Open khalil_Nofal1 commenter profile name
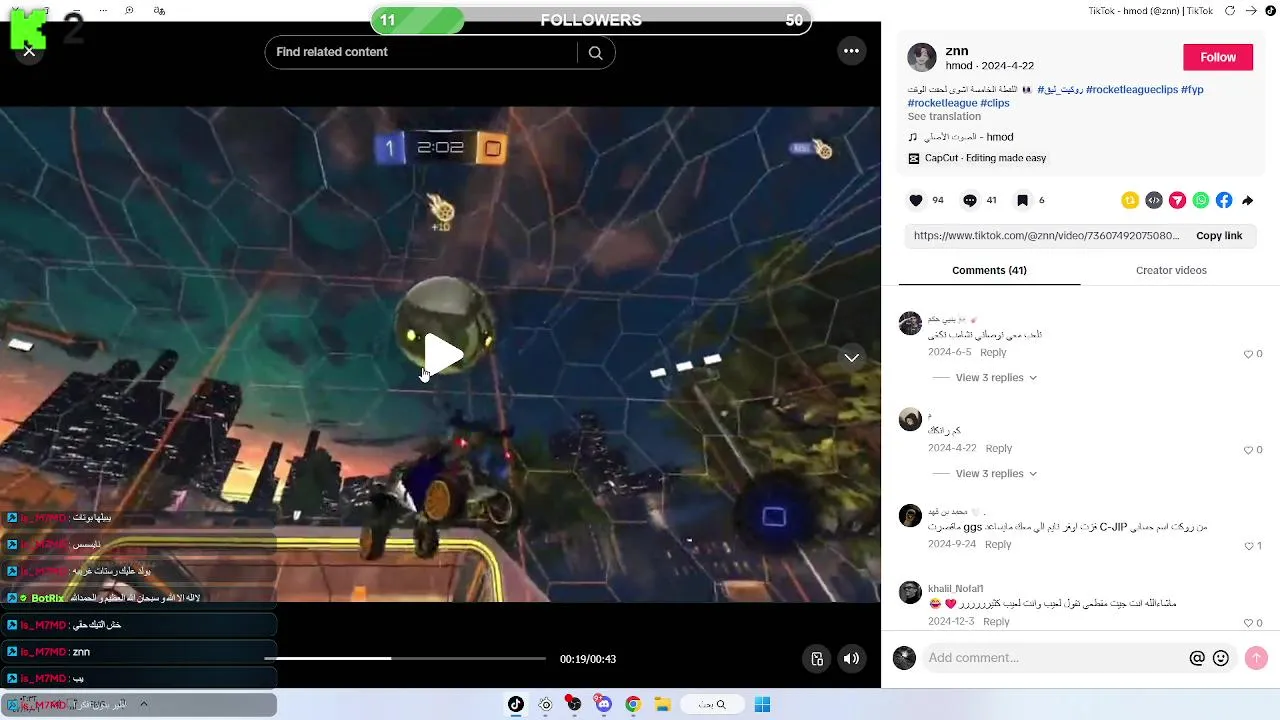The width and height of the screenshot is (1280, 720). [955, 589]
